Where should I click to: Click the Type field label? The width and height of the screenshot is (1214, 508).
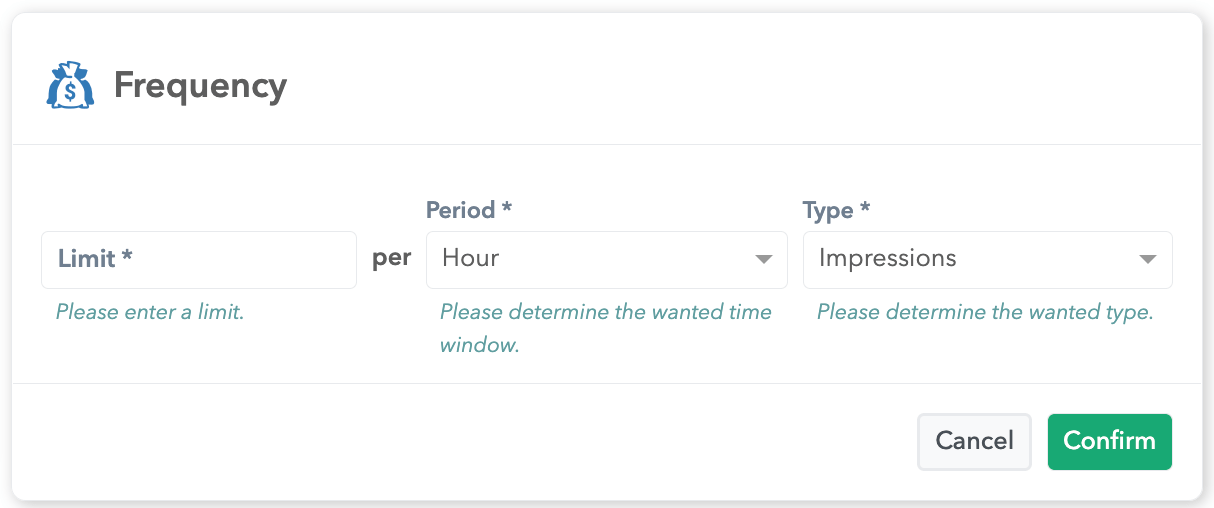[828, 210]
